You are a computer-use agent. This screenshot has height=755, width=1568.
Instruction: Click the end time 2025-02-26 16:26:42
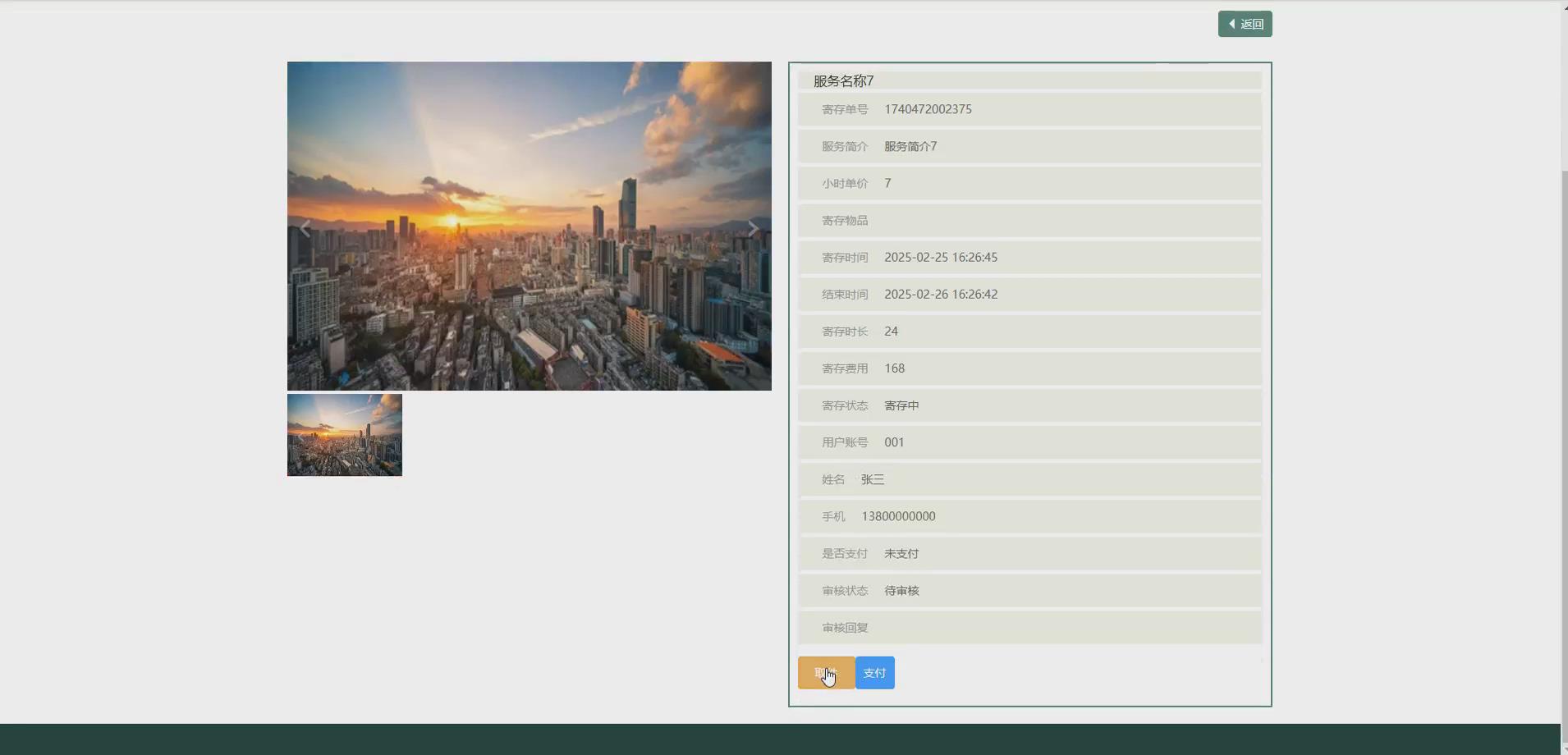(940, 294)
